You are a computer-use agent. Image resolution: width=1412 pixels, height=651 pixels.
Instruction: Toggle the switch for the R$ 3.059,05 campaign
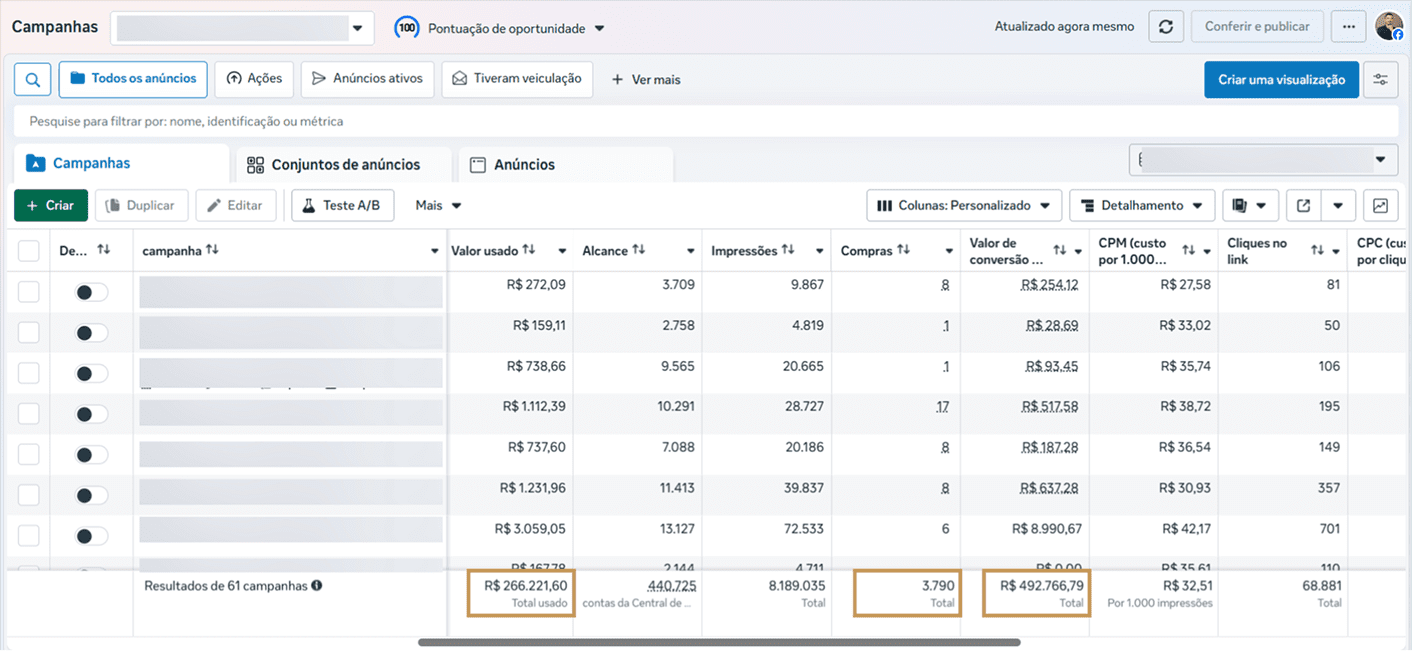point(91,537)
